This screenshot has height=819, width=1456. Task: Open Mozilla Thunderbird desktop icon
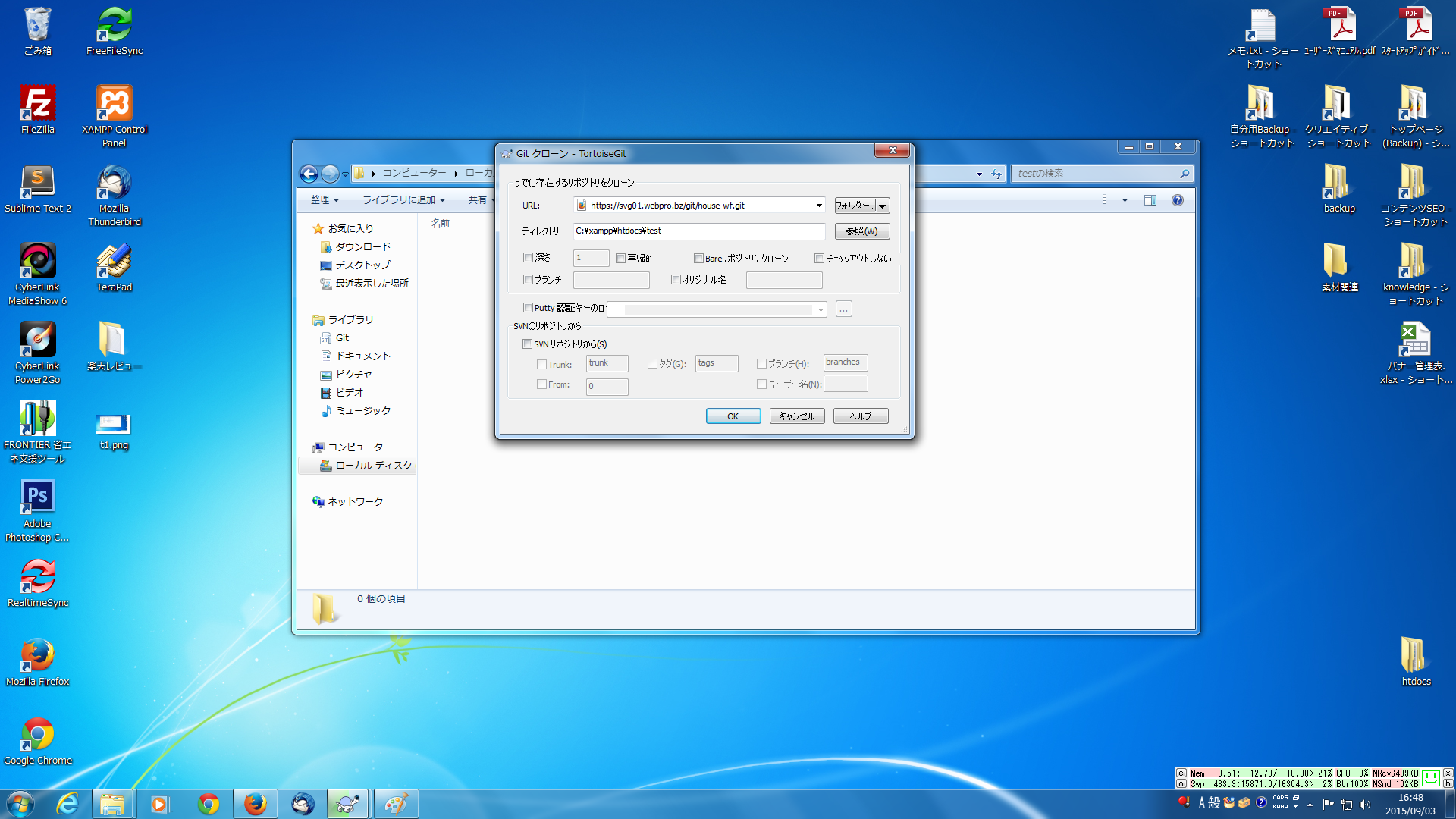point(114,184)
